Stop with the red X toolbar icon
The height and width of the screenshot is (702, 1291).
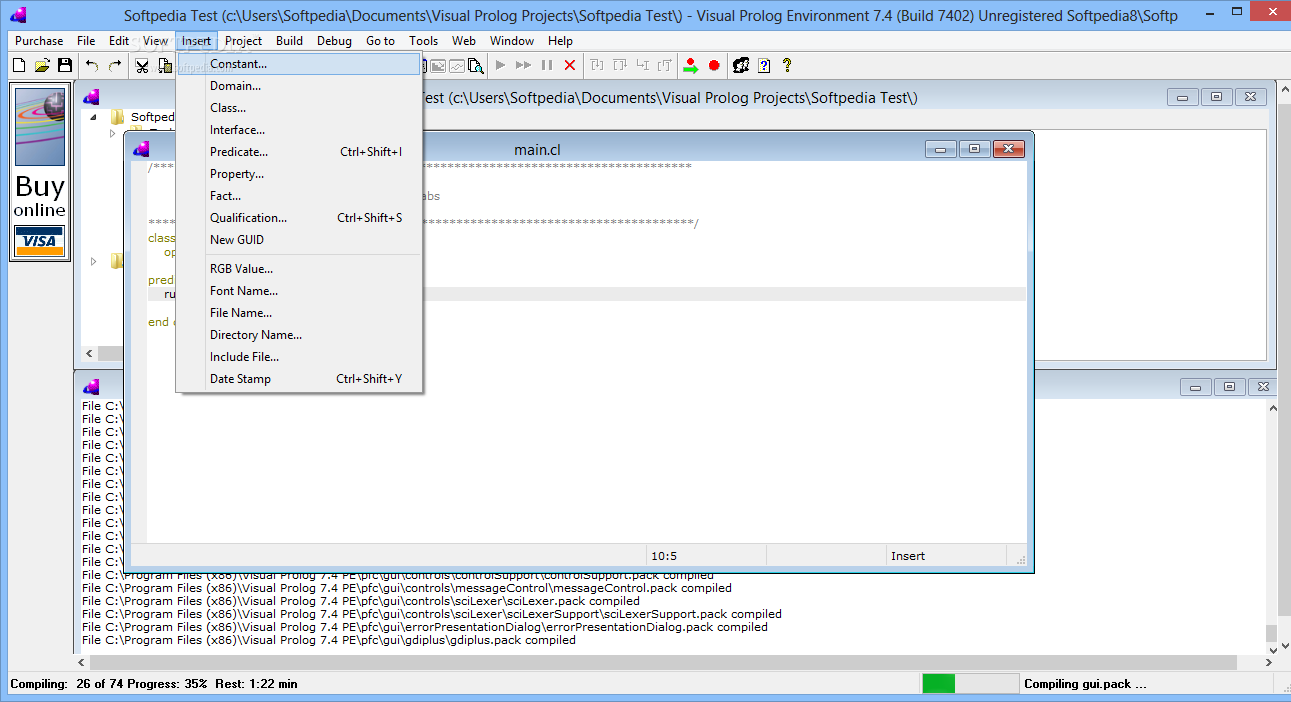tap(570, 65)
